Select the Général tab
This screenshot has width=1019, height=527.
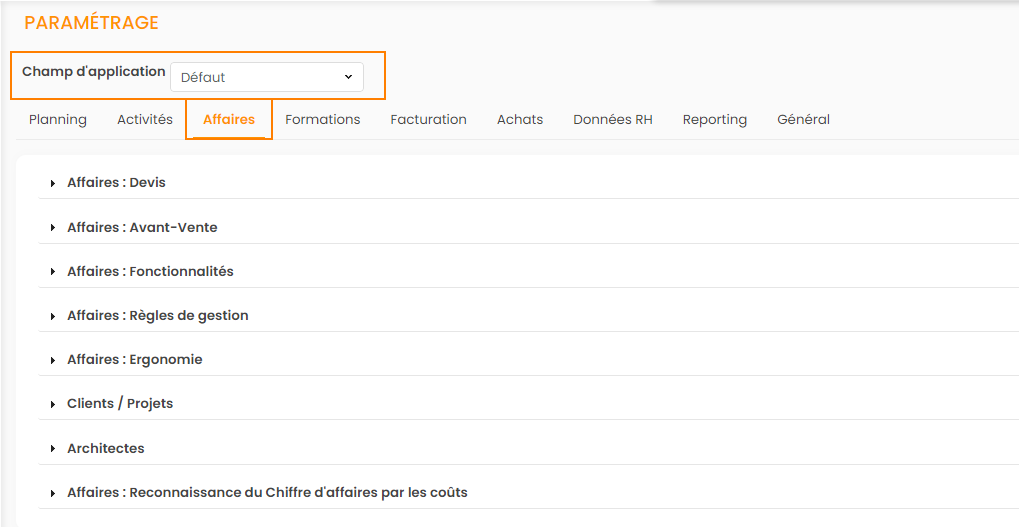803,119
